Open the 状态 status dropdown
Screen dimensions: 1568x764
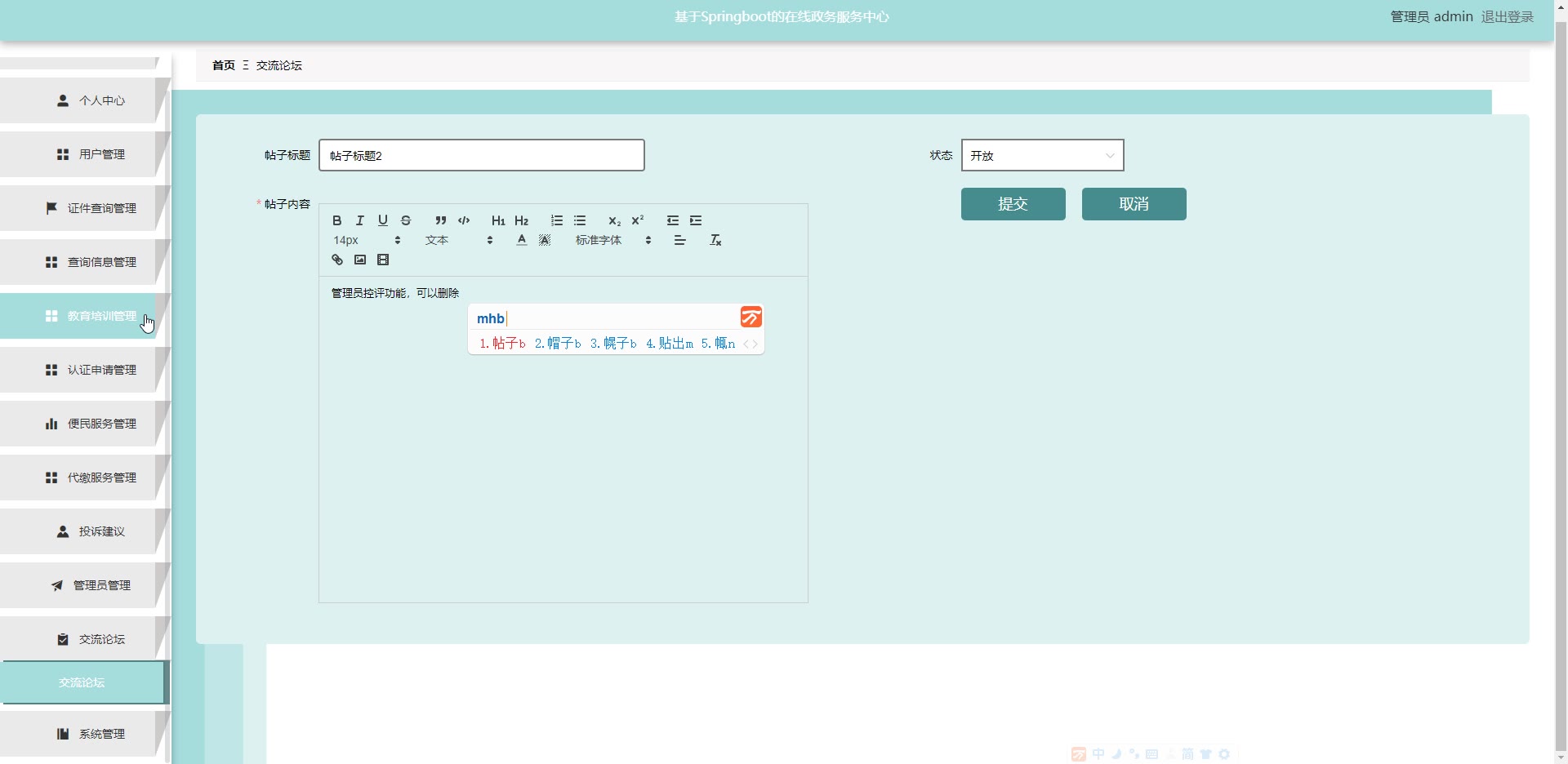click(1042, 155)
